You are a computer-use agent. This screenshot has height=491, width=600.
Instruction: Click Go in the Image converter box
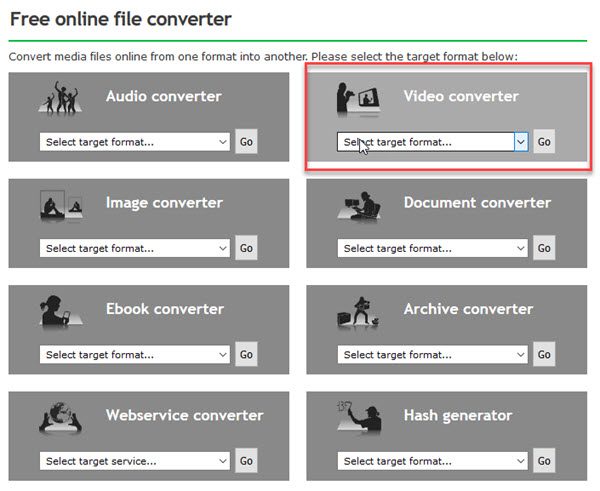(246, 248)
